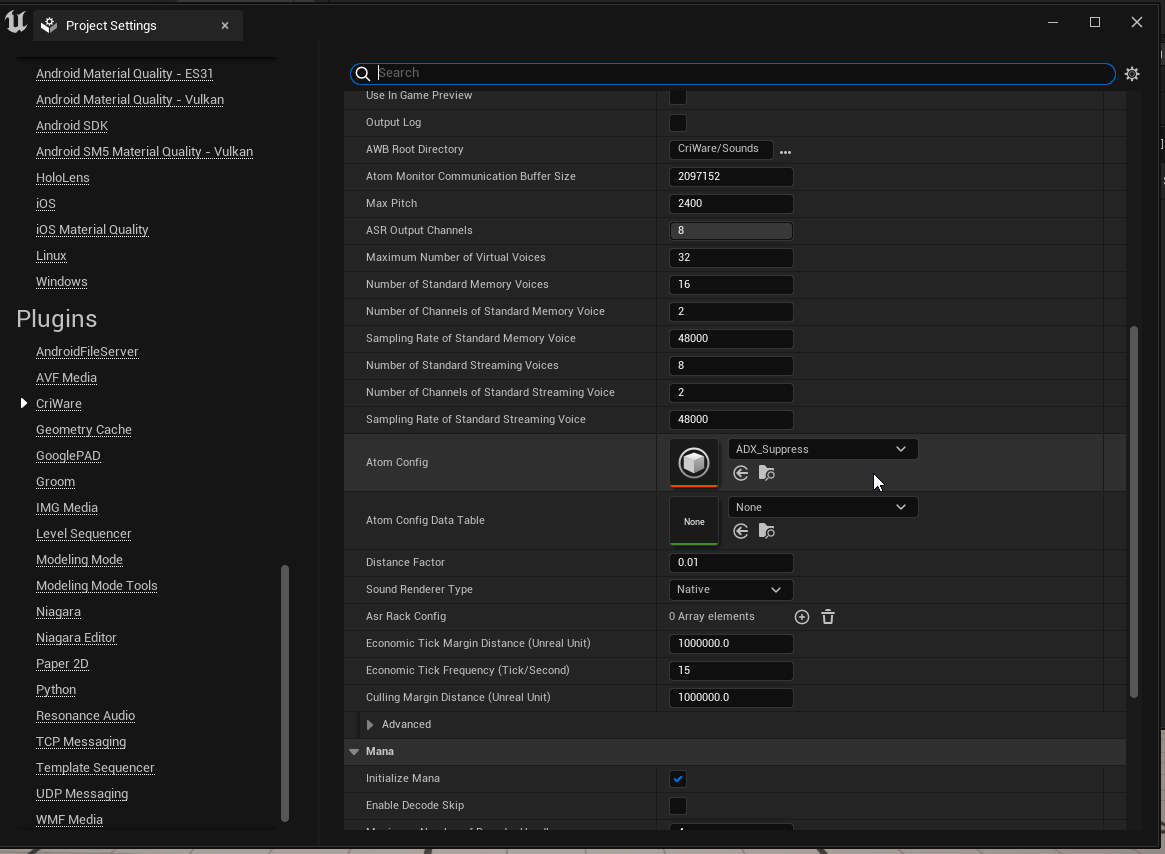
Task: Open Geometry Cache plugin settings
Action: point(84,430)
